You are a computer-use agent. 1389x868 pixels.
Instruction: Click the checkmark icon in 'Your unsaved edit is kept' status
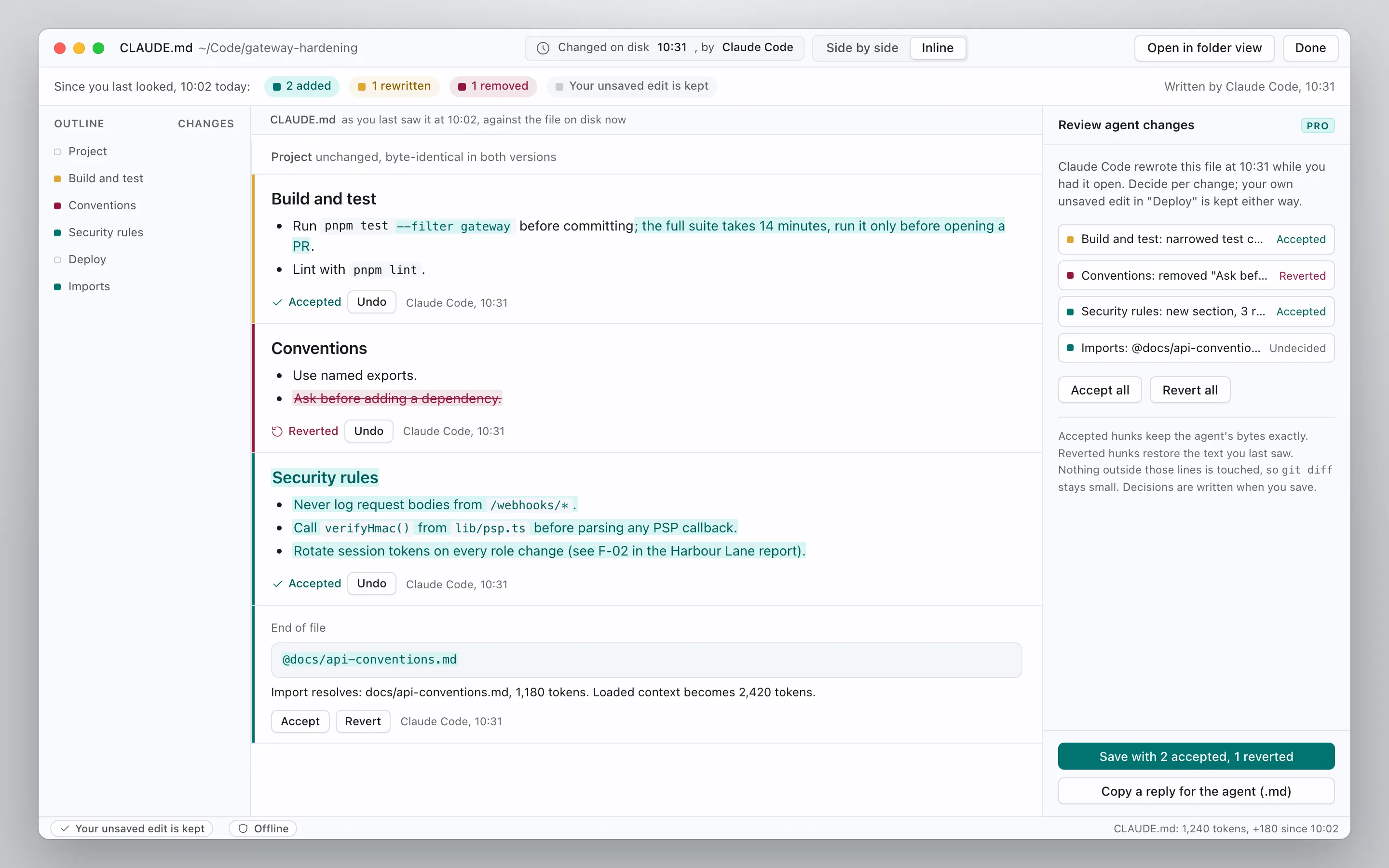65,828
